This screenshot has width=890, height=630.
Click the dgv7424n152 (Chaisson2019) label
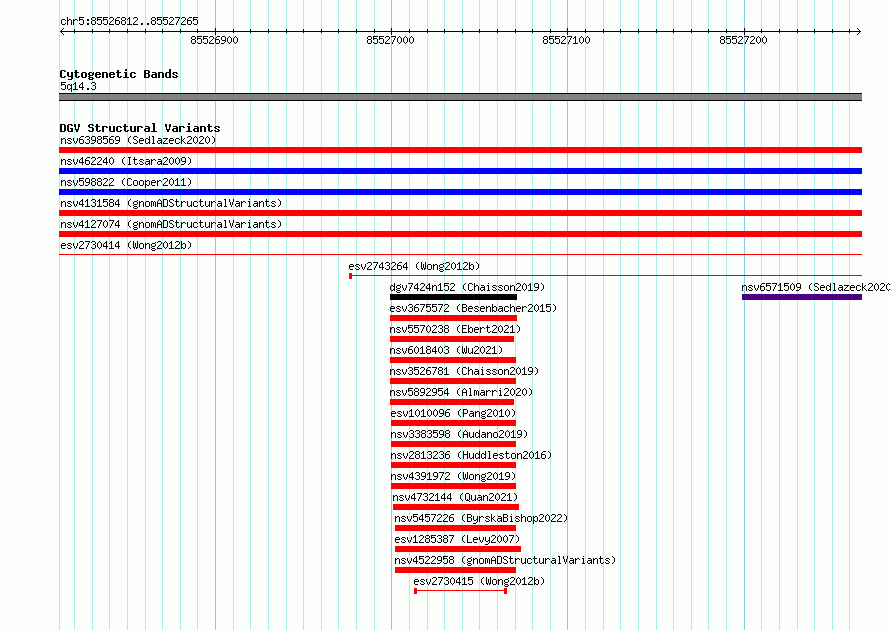[x=467, y=287]
